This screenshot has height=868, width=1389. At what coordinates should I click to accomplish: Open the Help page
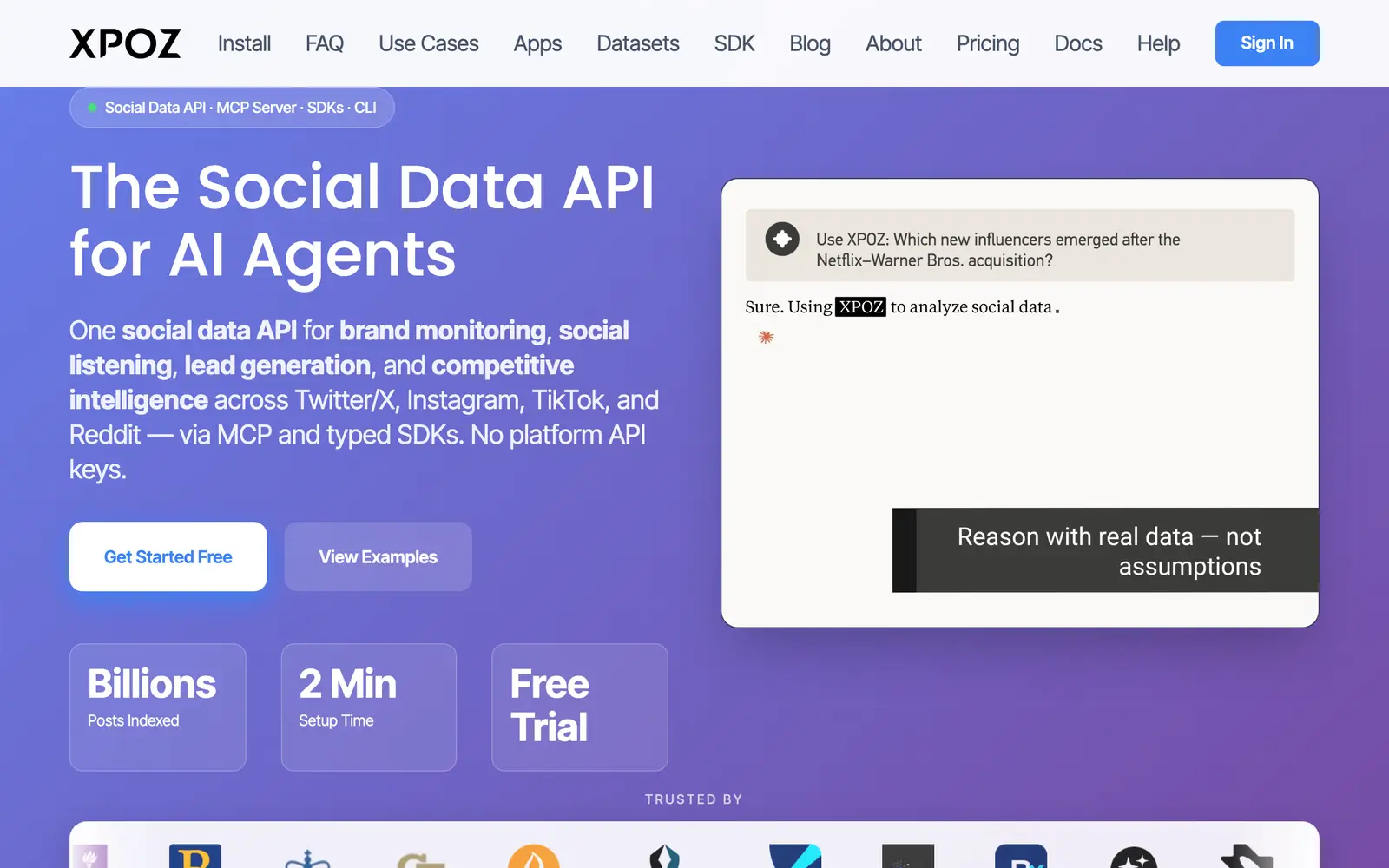click(x=1158, y=43)
